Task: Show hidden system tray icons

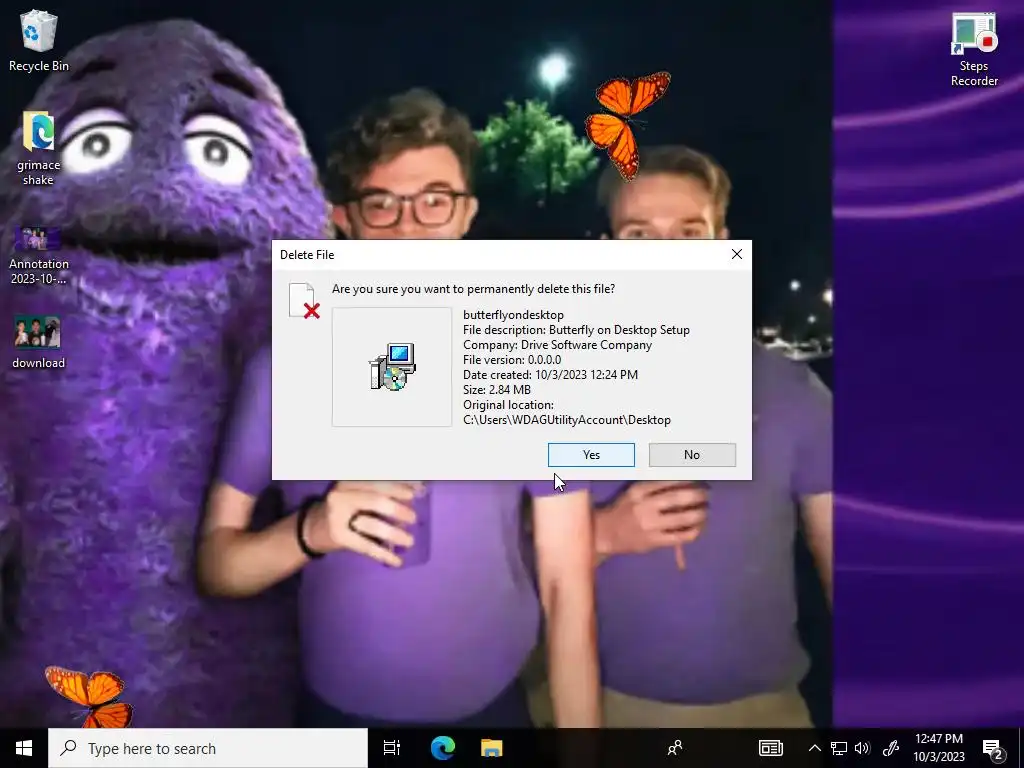Action: (814, 748)
